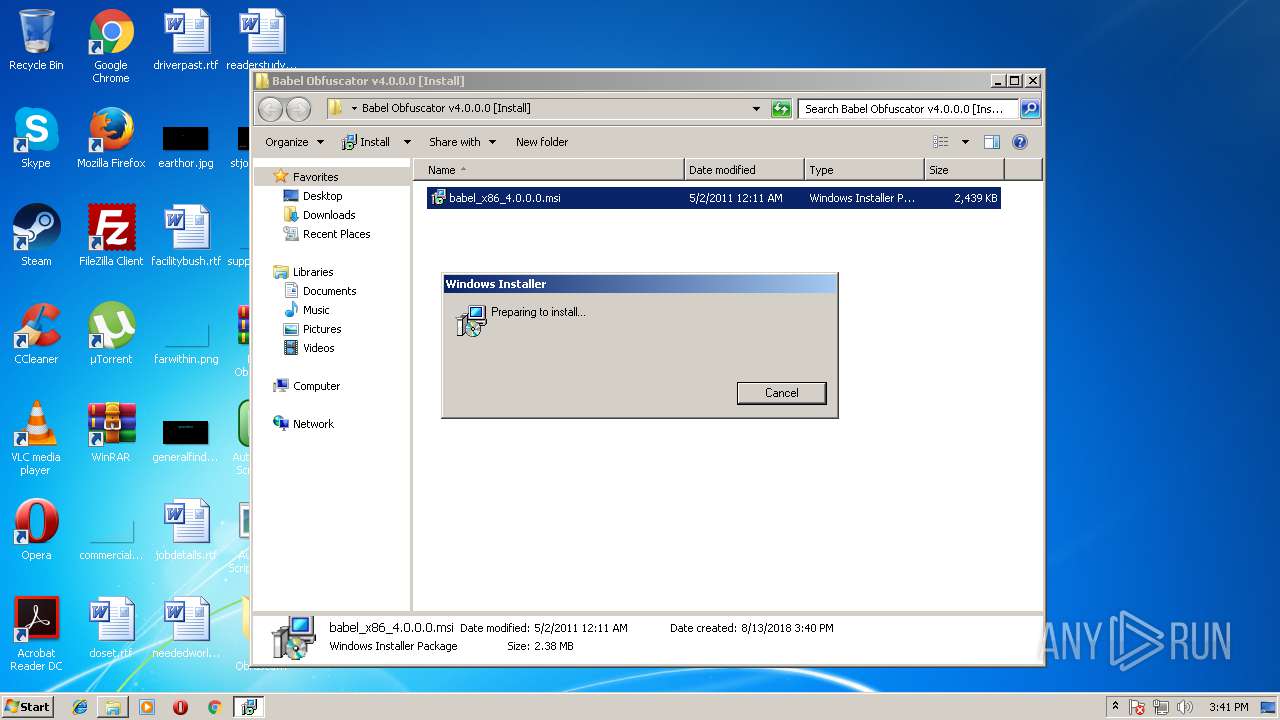The image size is (1280, 720).
Task: Click the 3:41 PM clock
Action: tap(1229, 707)
